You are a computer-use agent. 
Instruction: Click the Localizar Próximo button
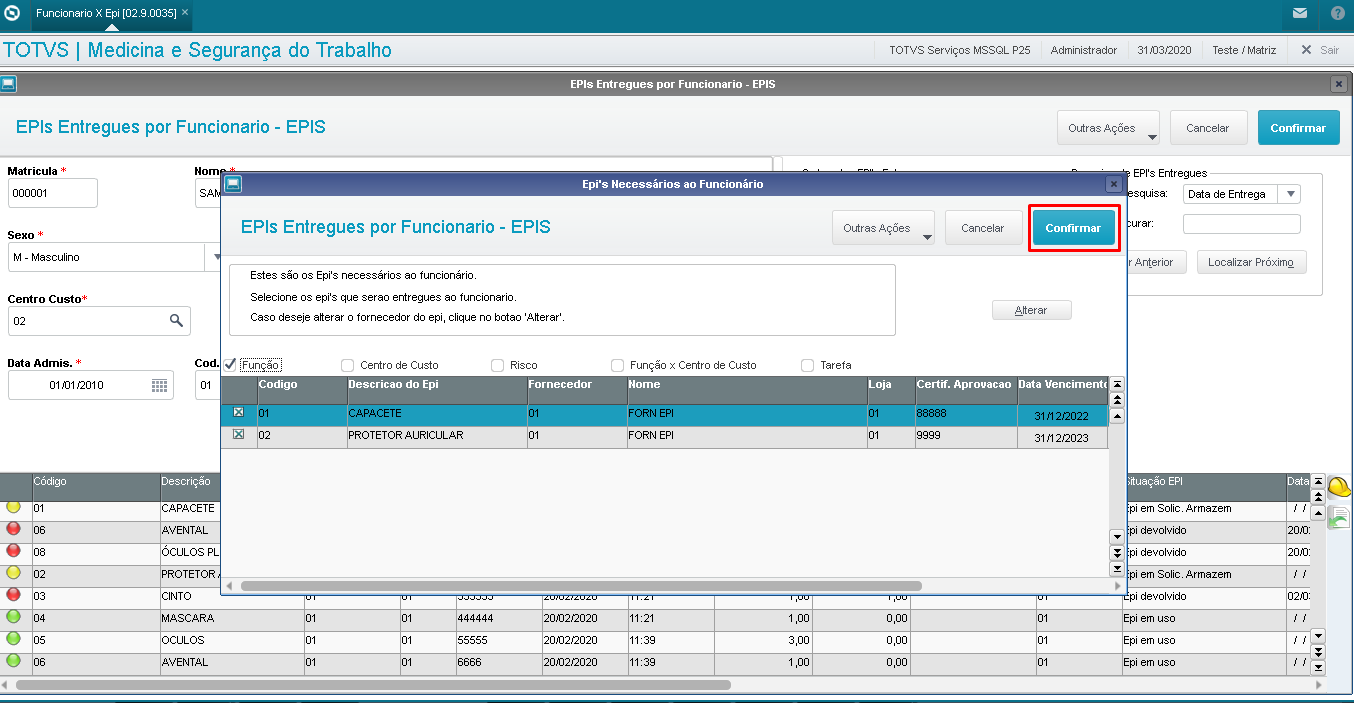1251,262
